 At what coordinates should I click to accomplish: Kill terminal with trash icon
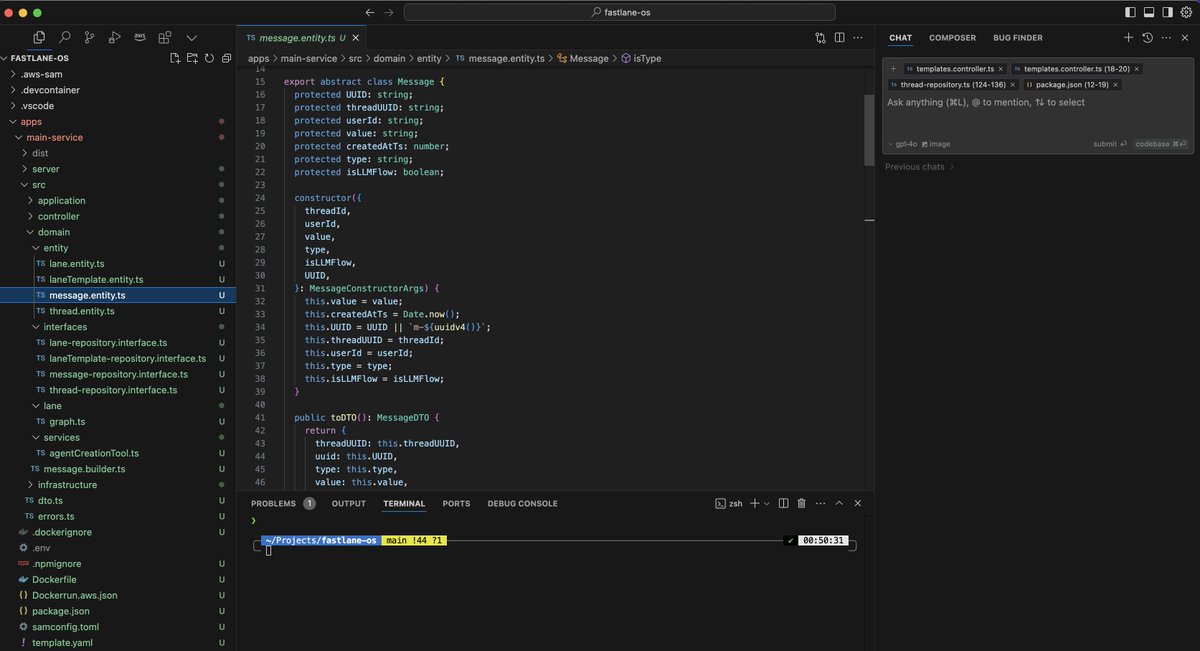(x=803, y=504)
